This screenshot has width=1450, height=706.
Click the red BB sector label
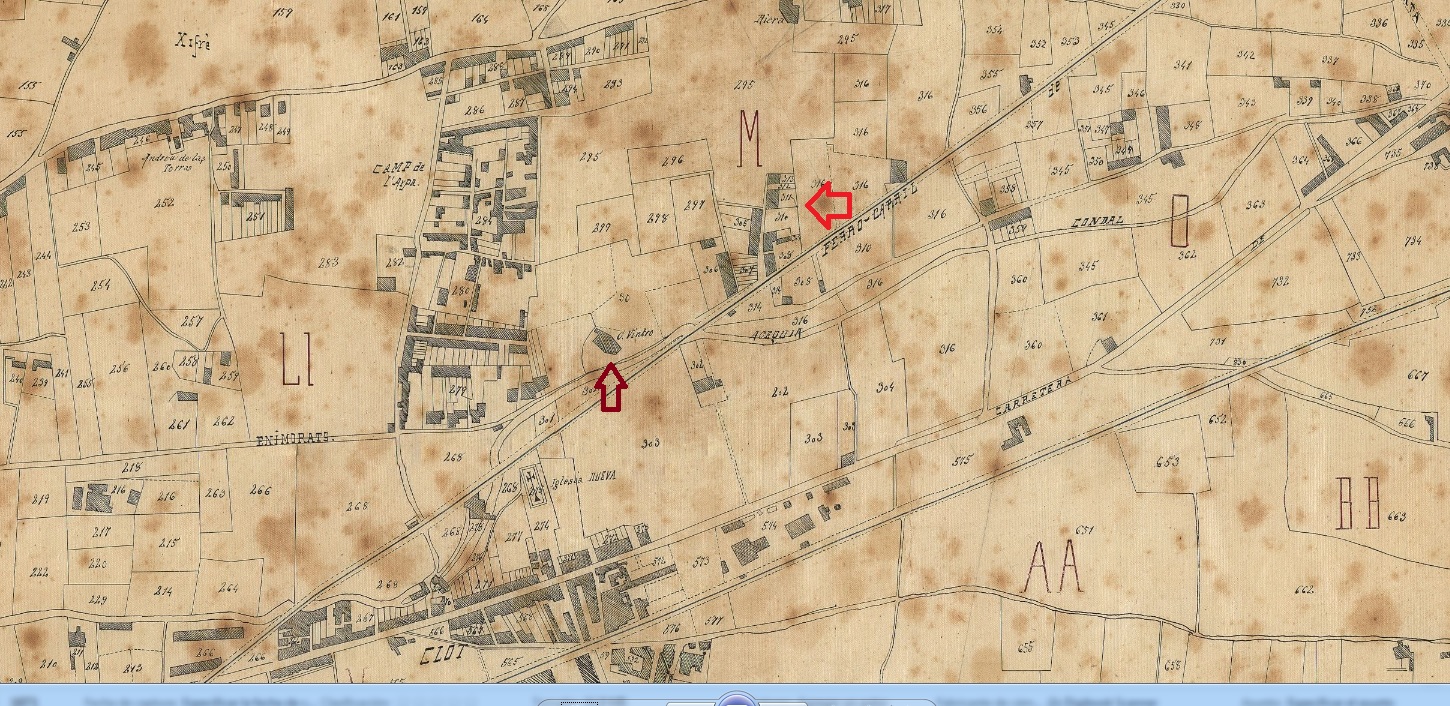(1359, 503)
